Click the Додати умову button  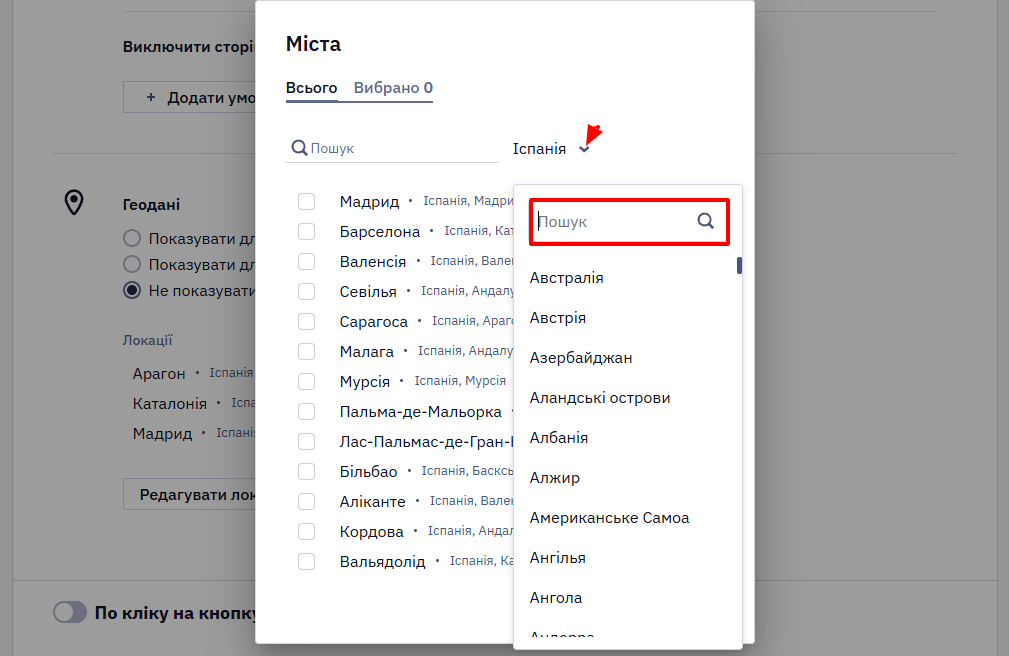click(x=190, y=97)
